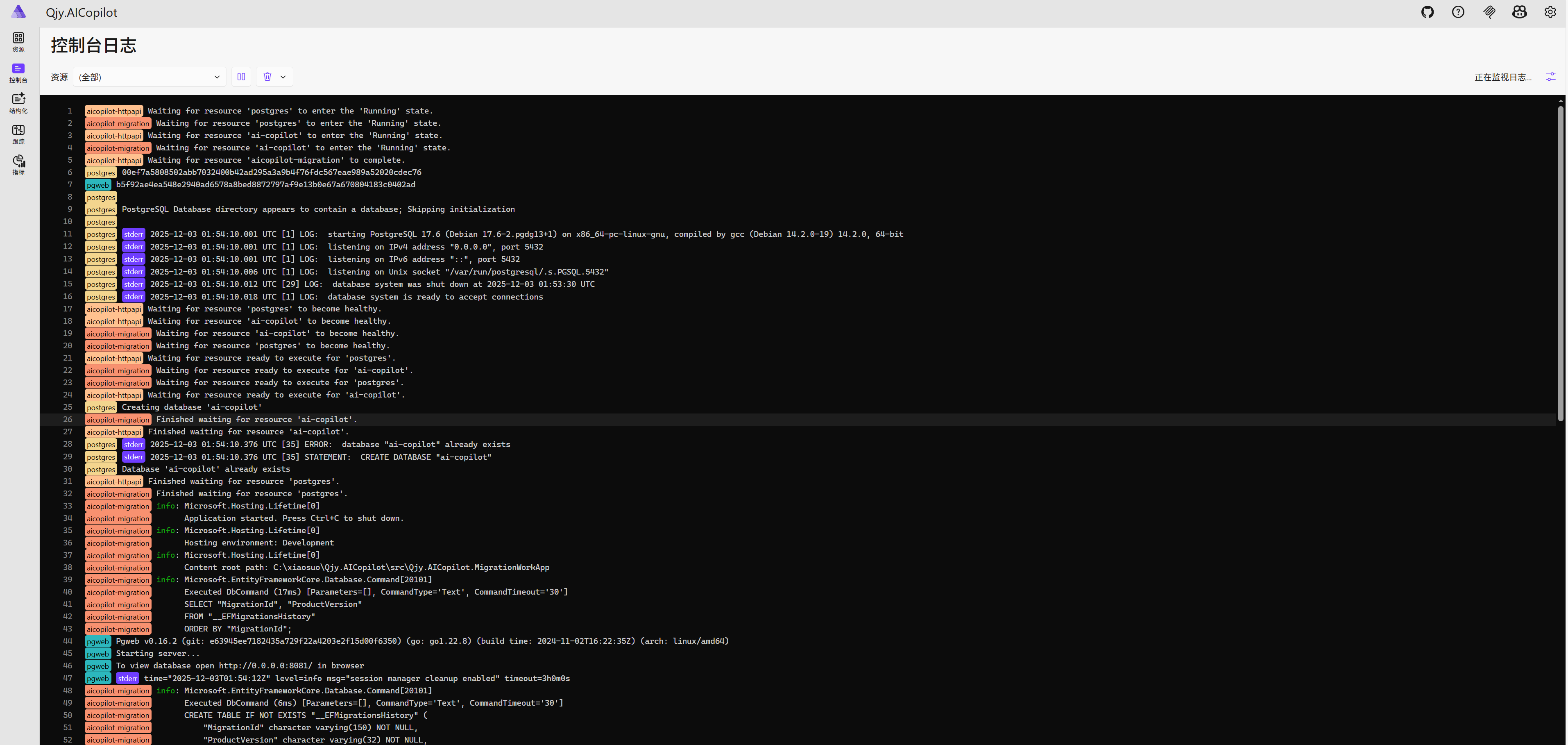Screen dimensions: 1568x745
Task: Click the help question mark icon
Action: coord(1458,12)
